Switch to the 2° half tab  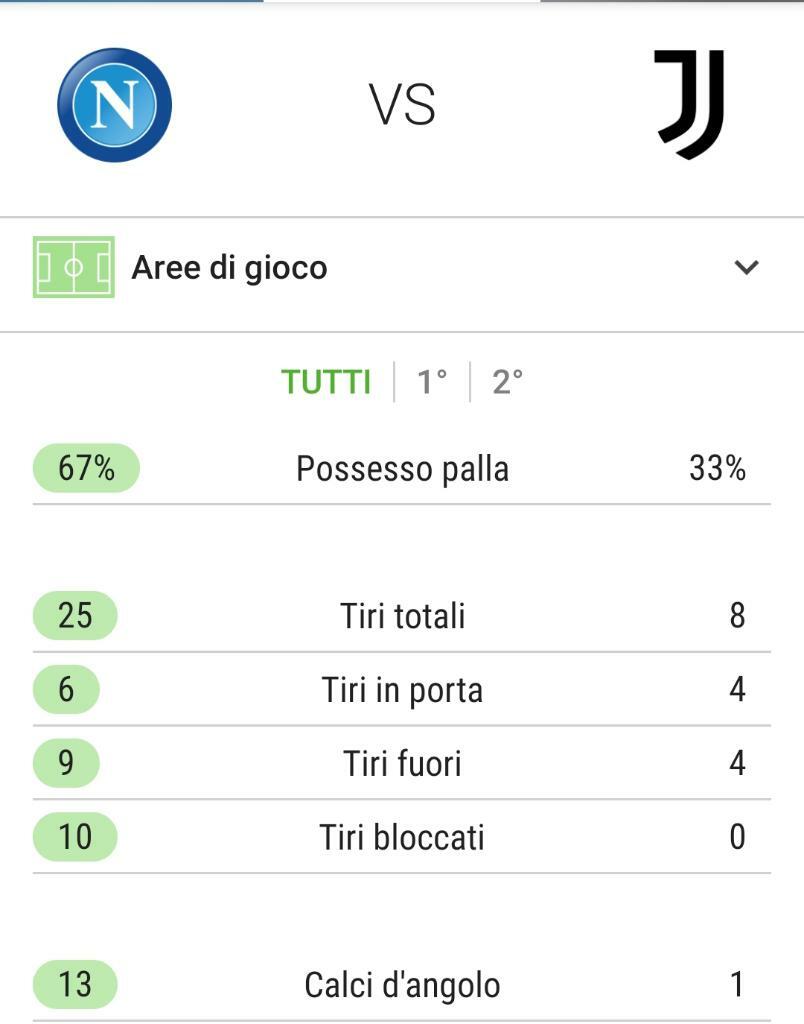click(x=507, y=382)
